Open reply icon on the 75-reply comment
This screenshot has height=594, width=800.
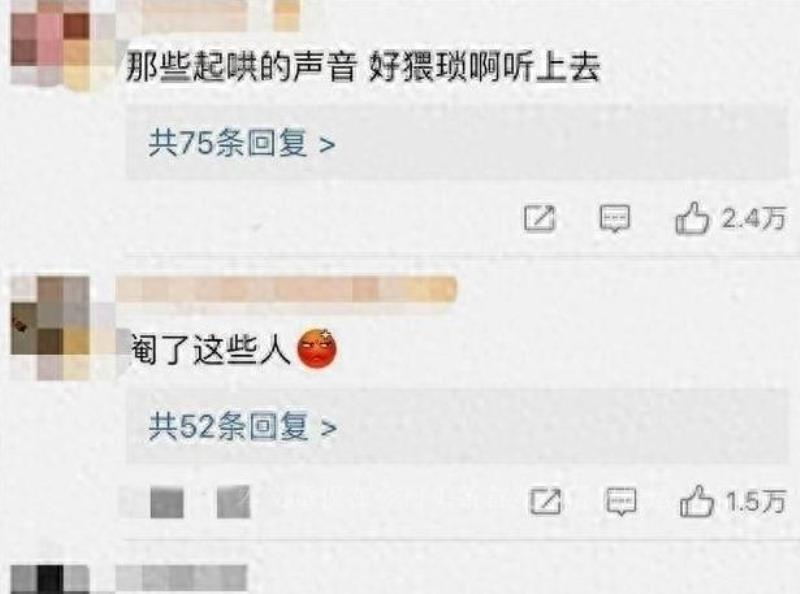click(x=614, y=219)
